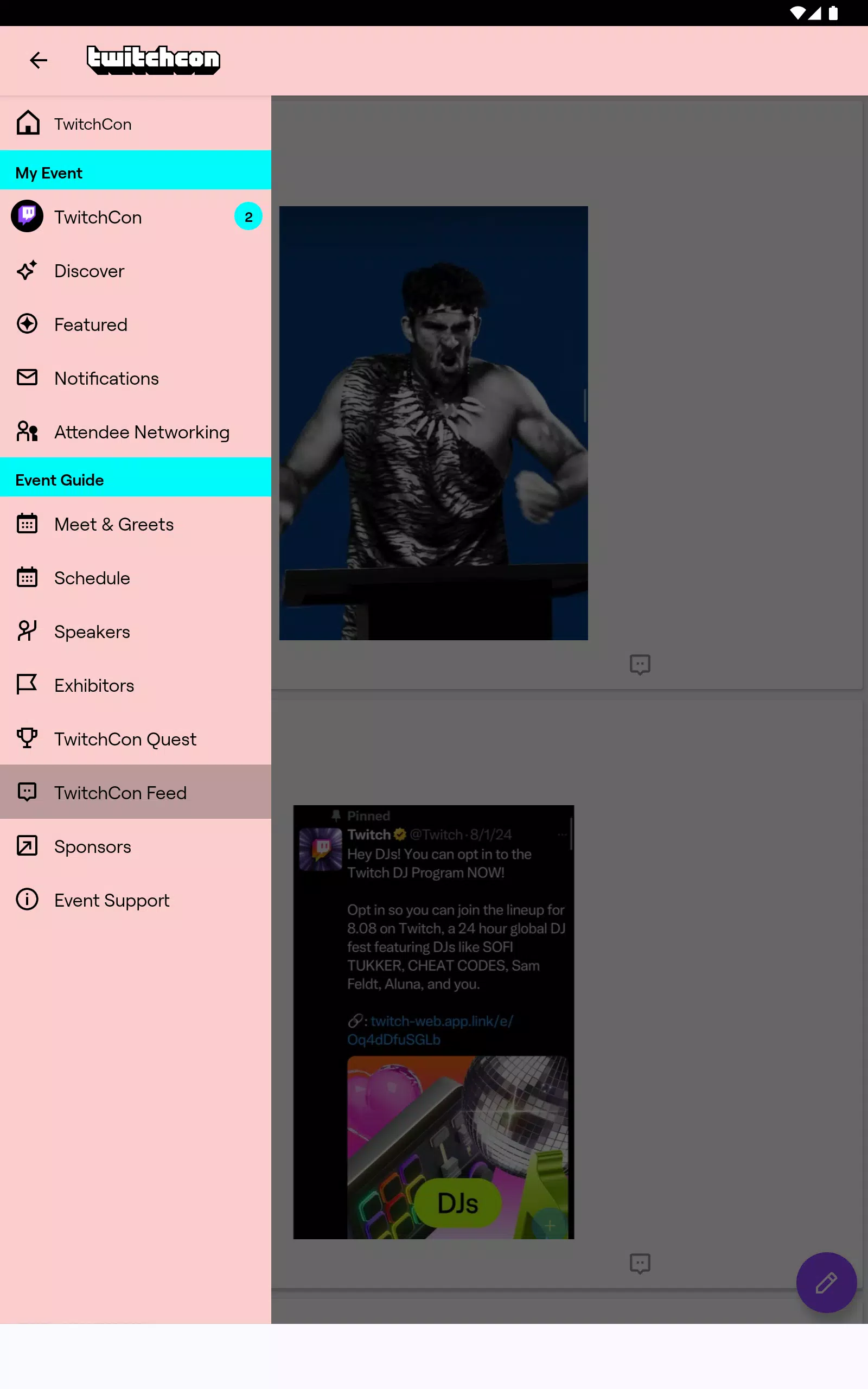Viewport: 868px width, 1389px height.
Task: Tap the My Event section header
Action: pyautogui.click(x=136, y=170)
